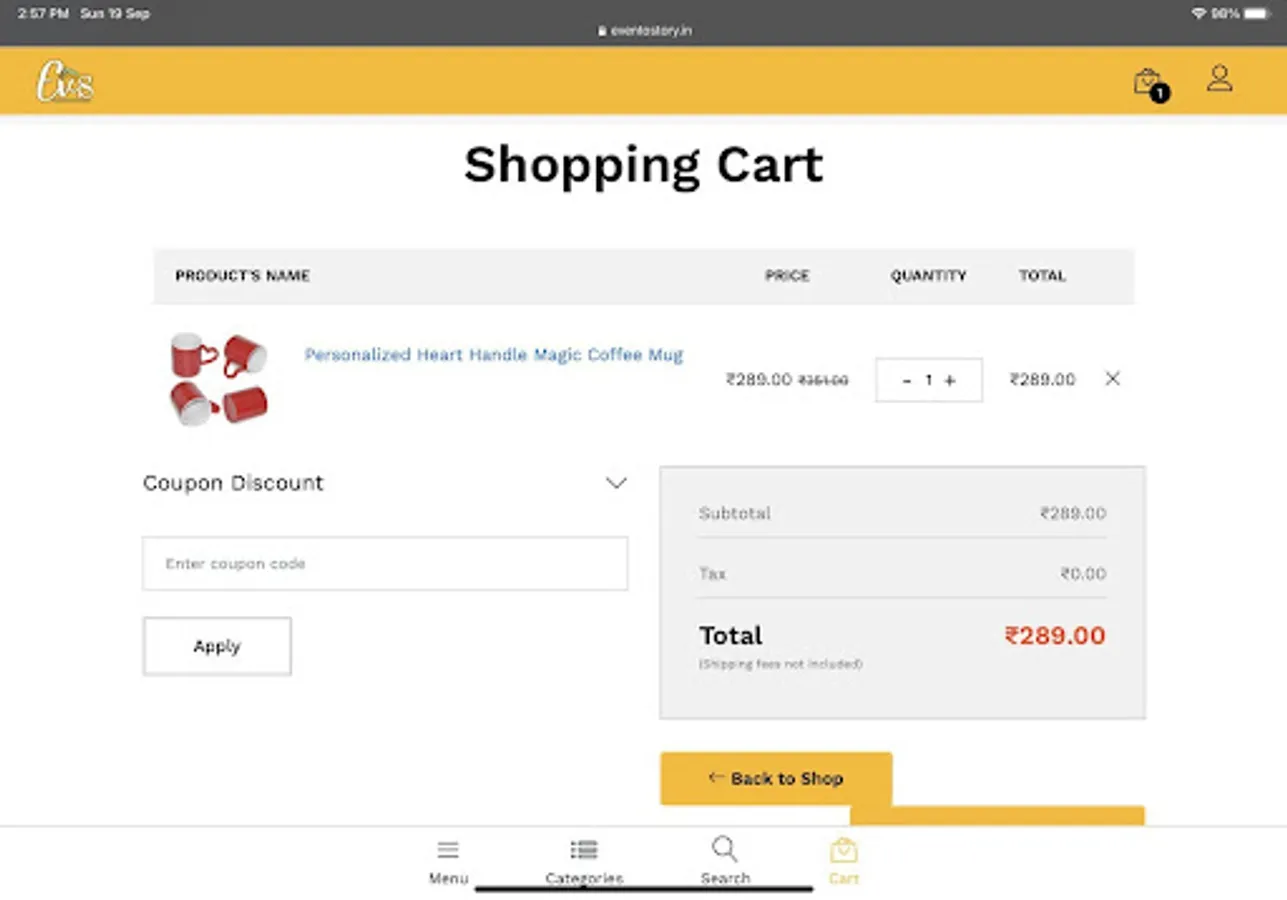The width and height of the screenshot is (1287, 900).
Task: Increase mug quantity with plus button
Action: point(950,380)
